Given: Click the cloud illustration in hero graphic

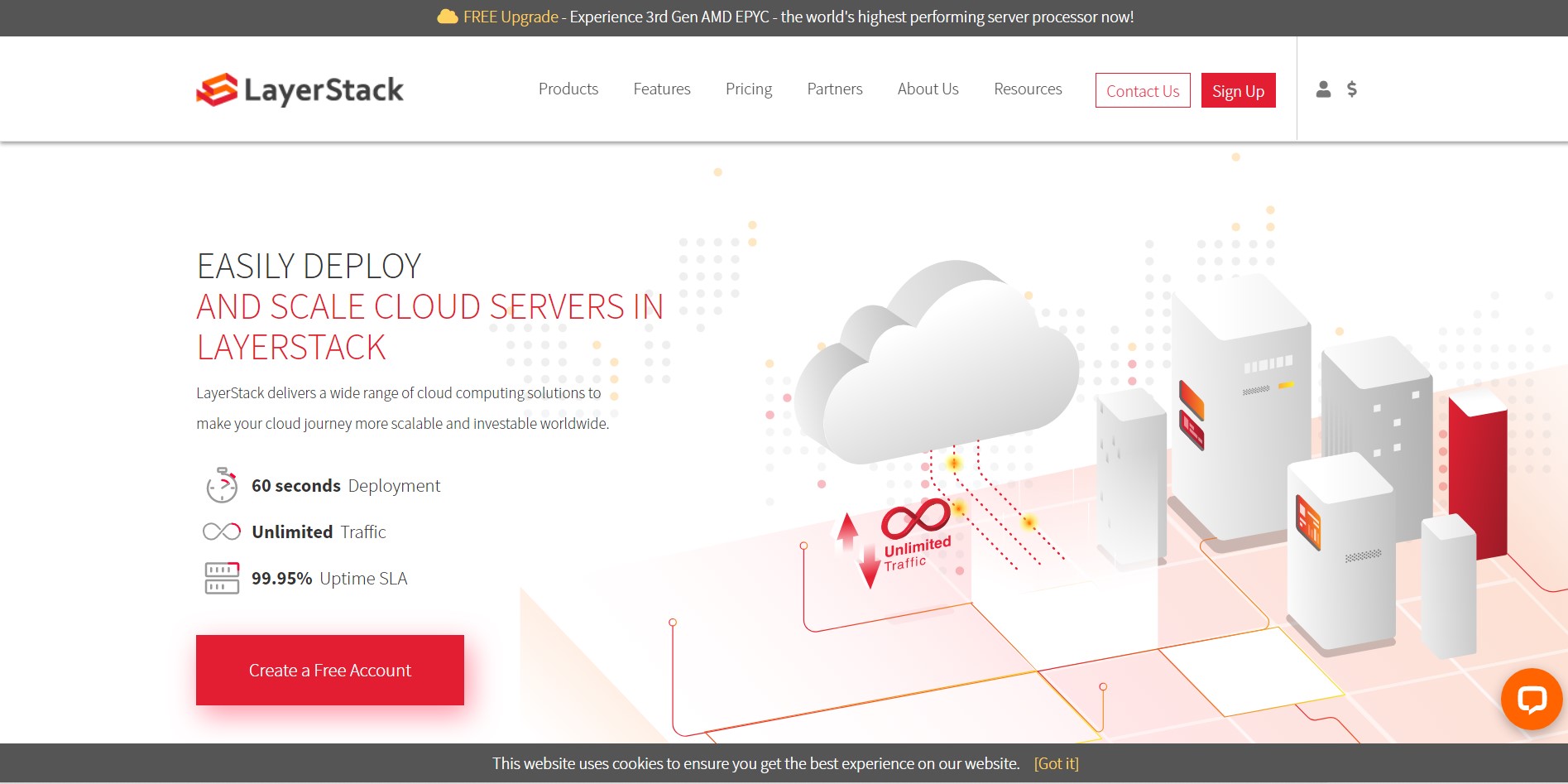Looking at the screenshot, I should click(937, 362).
